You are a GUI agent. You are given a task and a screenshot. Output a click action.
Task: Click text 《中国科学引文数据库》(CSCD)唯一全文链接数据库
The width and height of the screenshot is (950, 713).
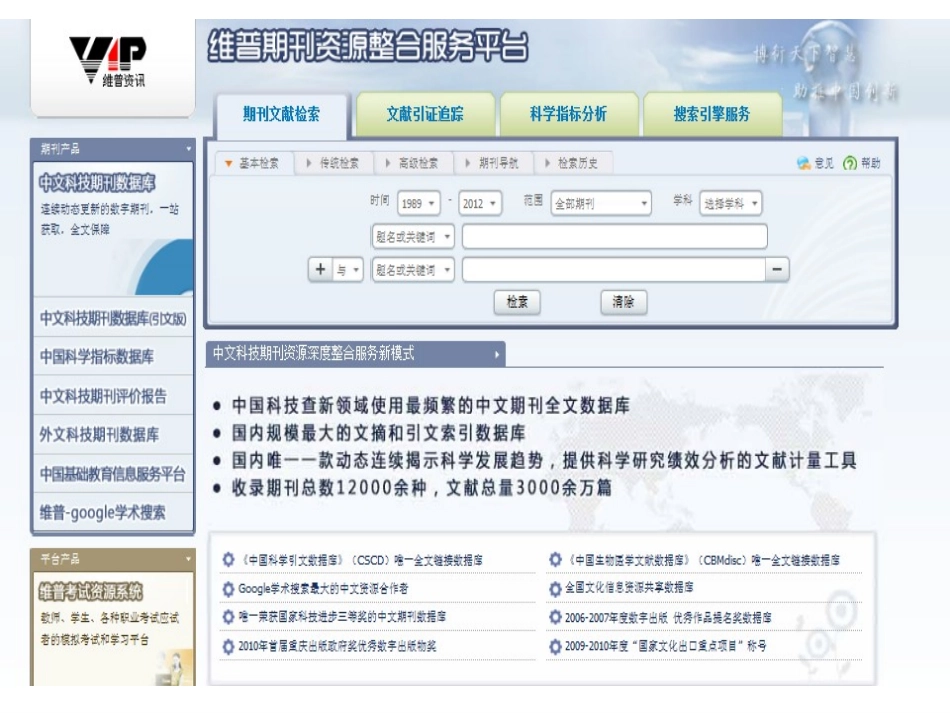(361, 560)
